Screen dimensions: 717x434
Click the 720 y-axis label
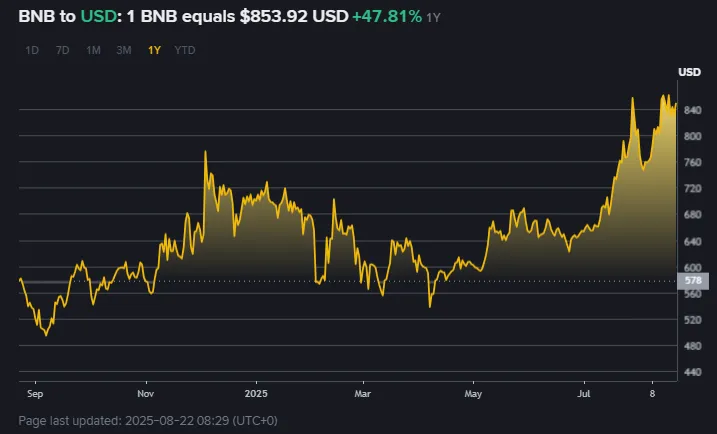692,188
